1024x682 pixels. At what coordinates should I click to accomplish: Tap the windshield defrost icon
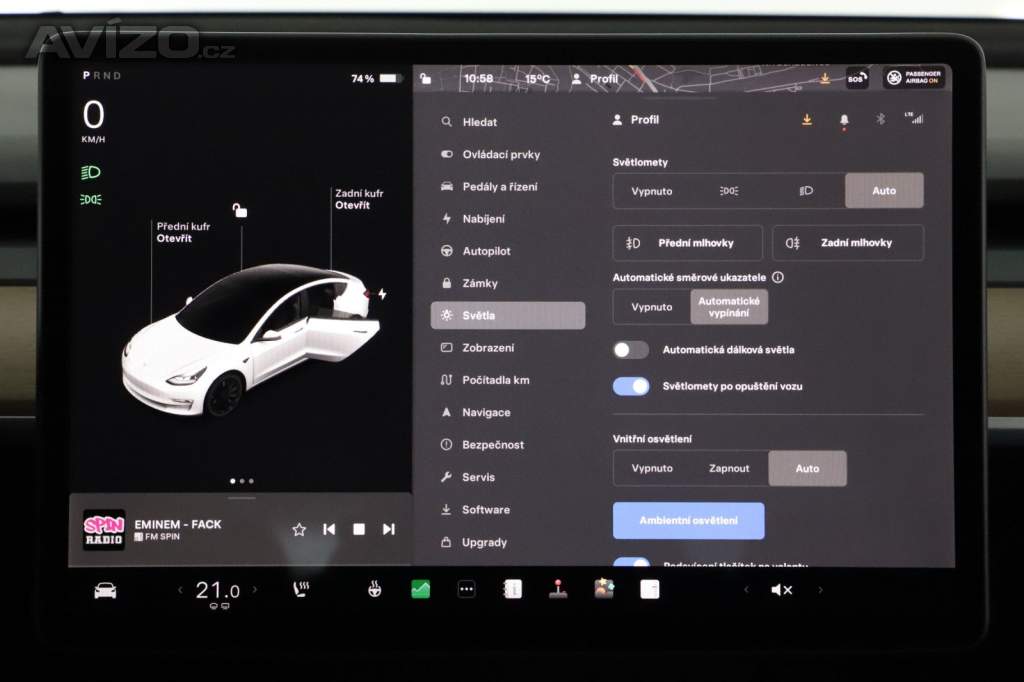click(x=374, y=590)
